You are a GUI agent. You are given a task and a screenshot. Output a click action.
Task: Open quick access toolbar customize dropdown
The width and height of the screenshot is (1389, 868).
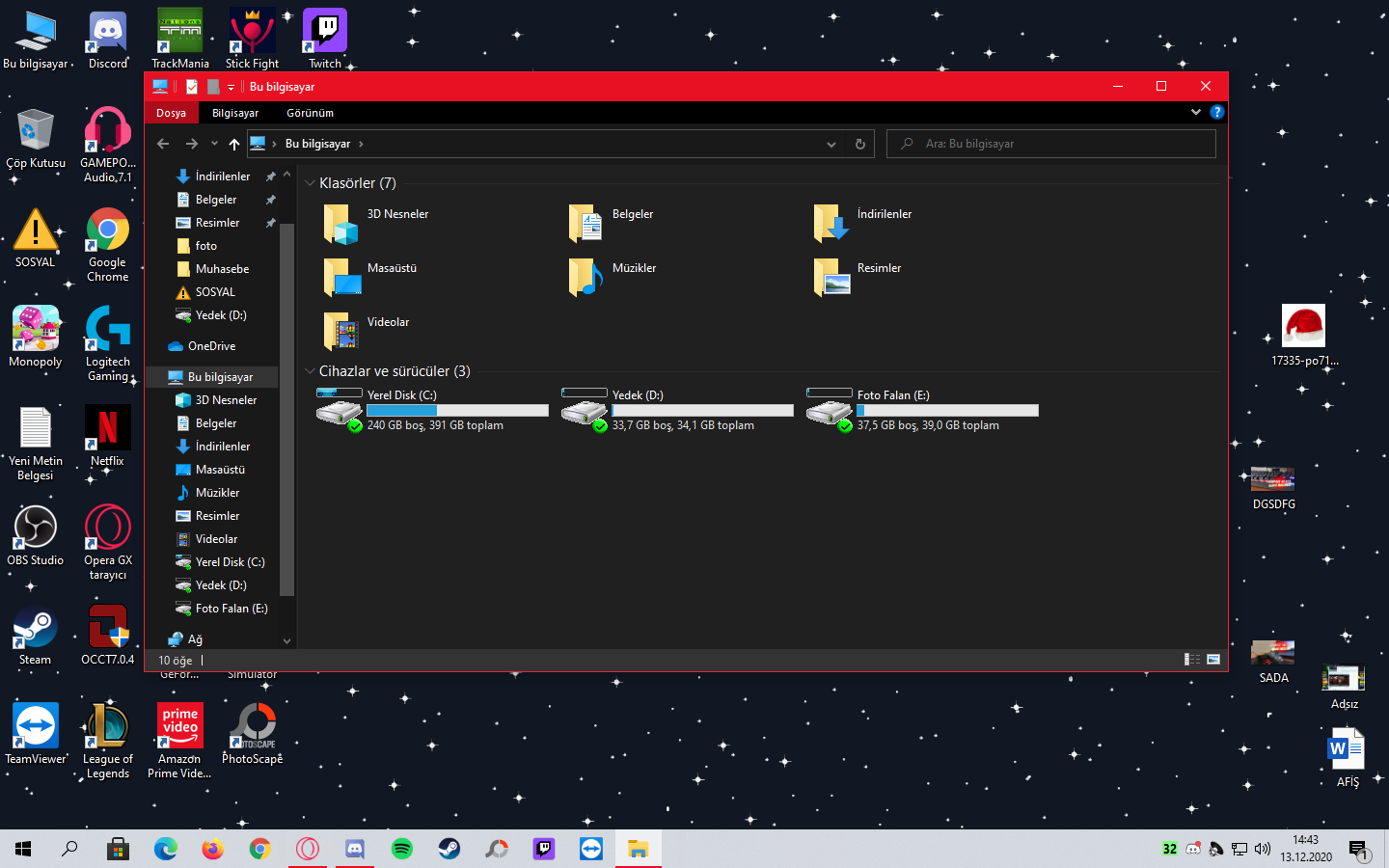[231, 87]
